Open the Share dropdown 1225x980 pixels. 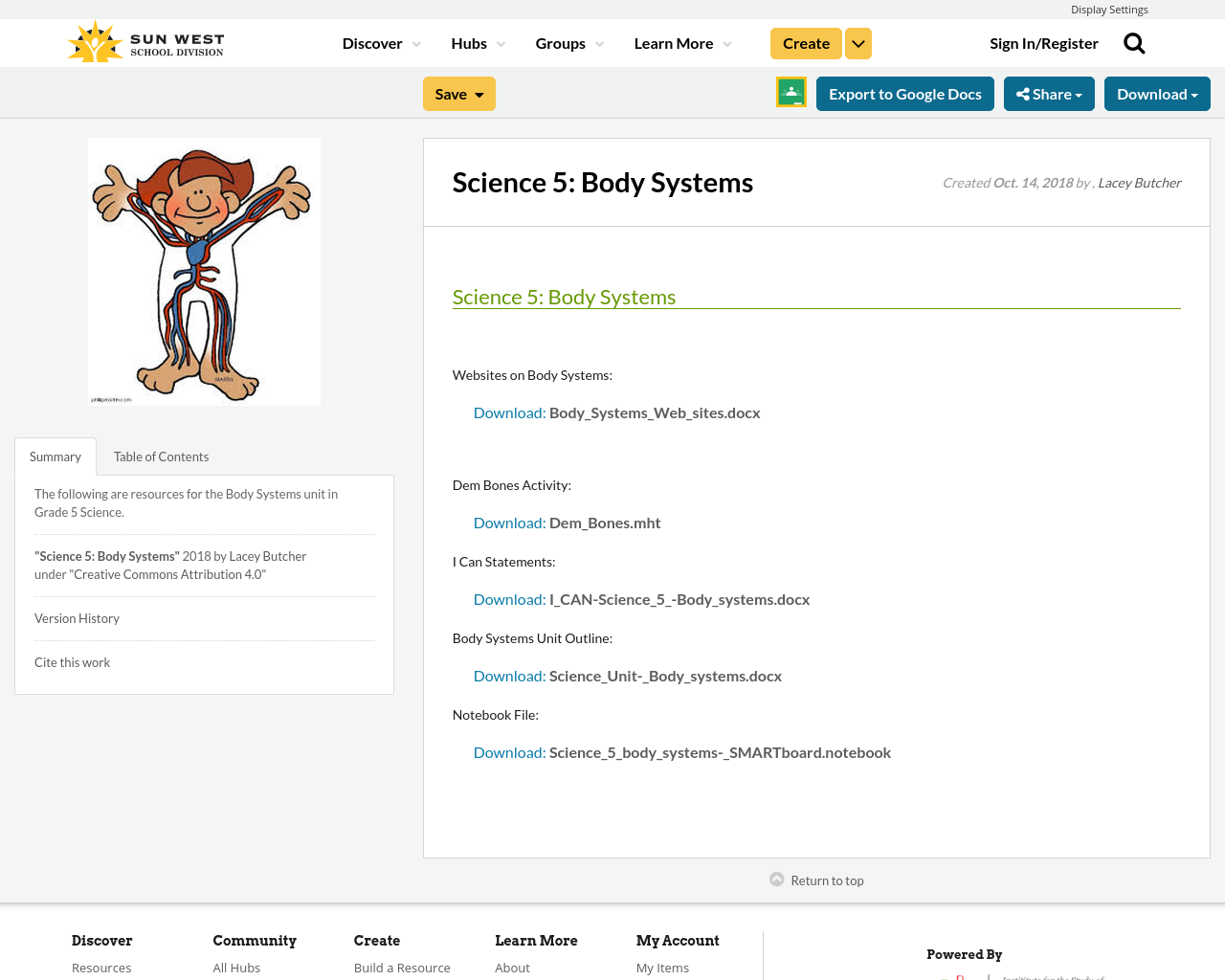[1049, 92]
